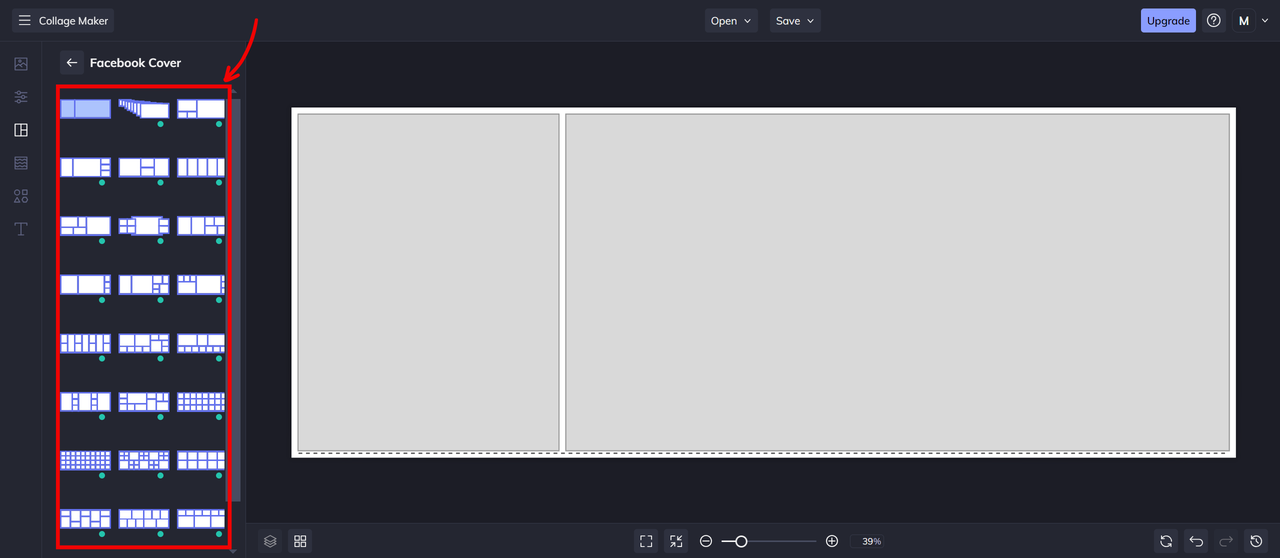Fit canvas to screen icon
Image resolution: width=1280 pixels, height=558 pixels.
tap(646, 541)
